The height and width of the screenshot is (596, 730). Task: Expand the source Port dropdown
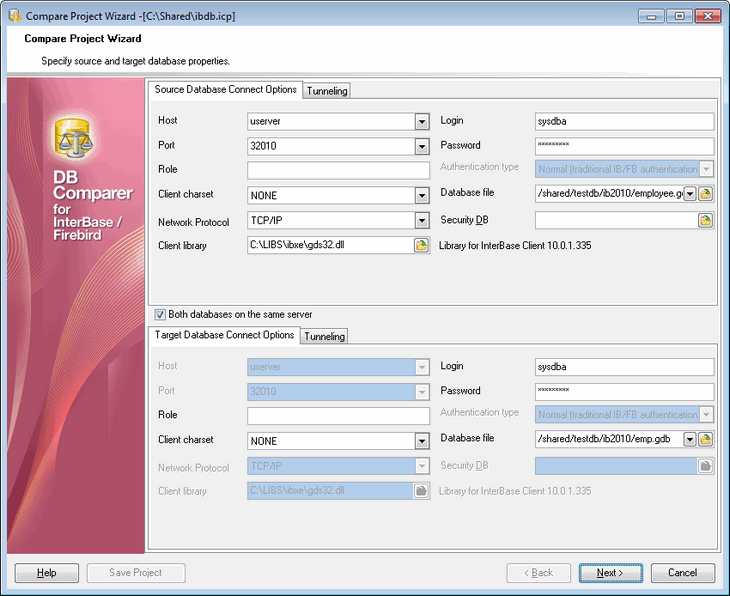tap(422, 146)
